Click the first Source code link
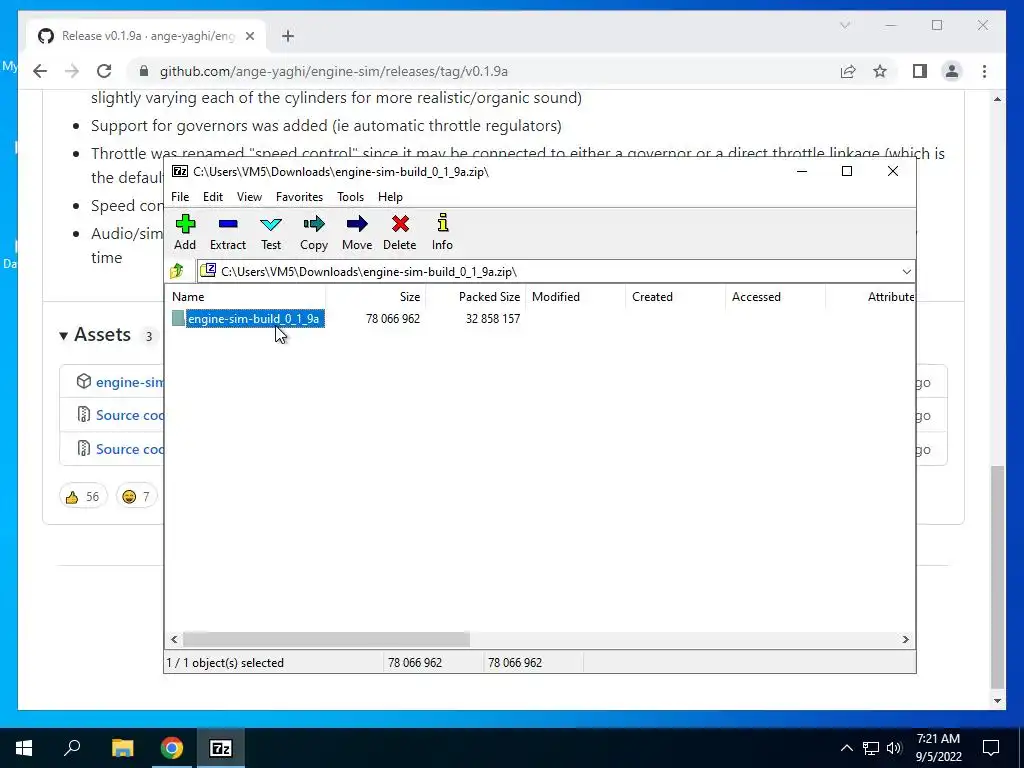 [129, 415]
